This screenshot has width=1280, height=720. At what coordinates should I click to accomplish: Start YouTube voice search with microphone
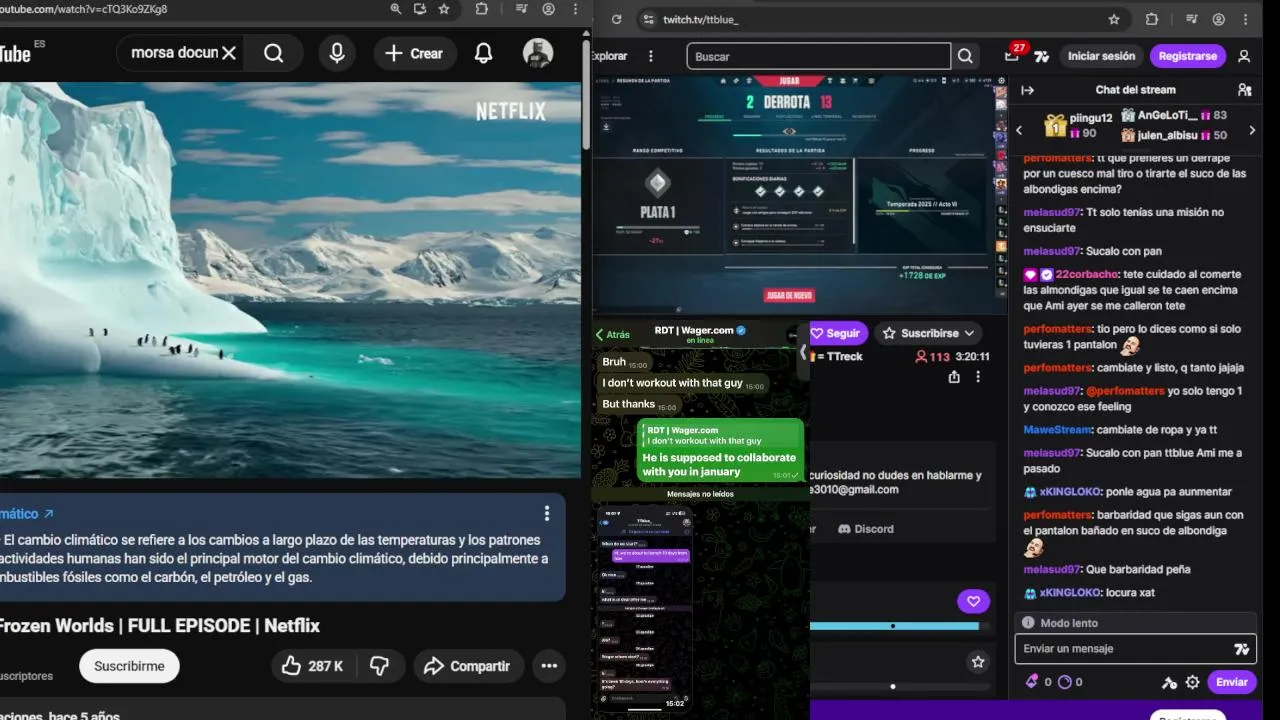click(x=337, y=53)
